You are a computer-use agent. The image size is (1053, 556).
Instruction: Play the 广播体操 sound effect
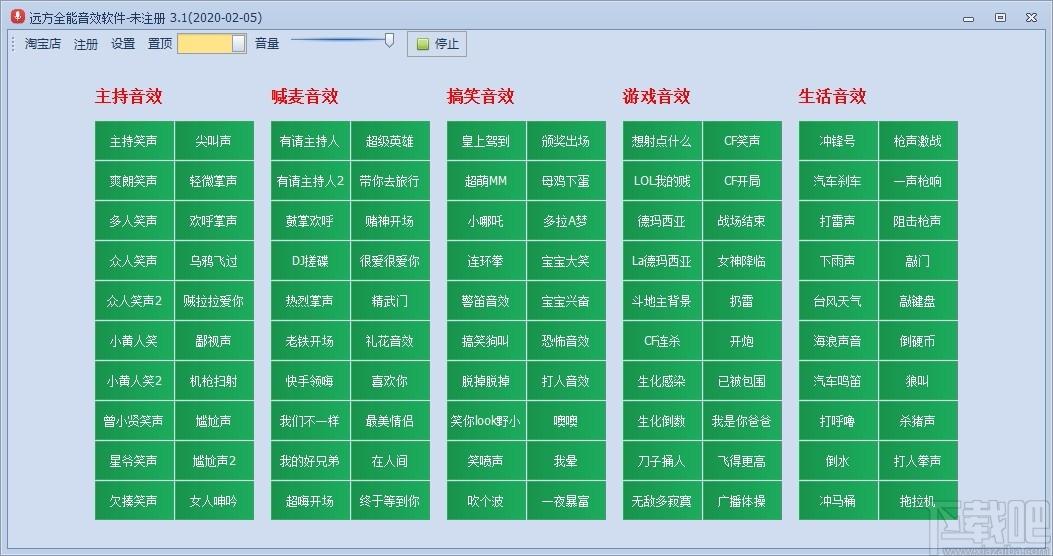click(742, 500)
